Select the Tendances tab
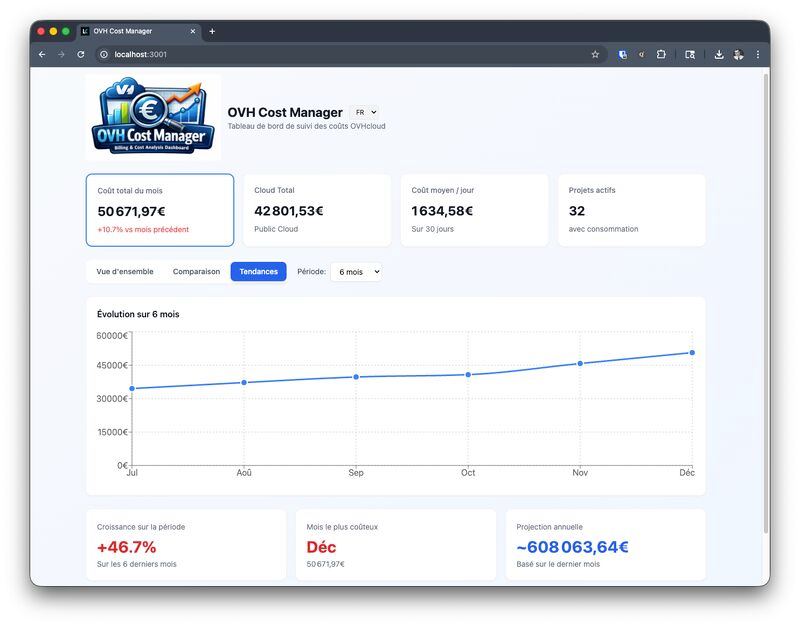The image size is (800, 626). pos(259,271)
